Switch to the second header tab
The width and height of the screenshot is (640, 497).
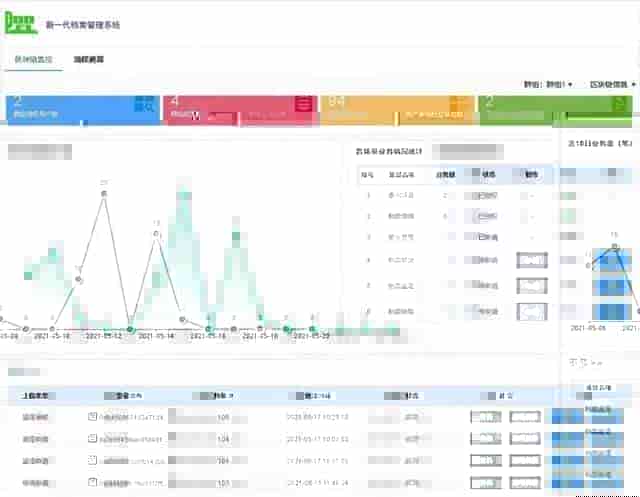(x=89, y=60)
